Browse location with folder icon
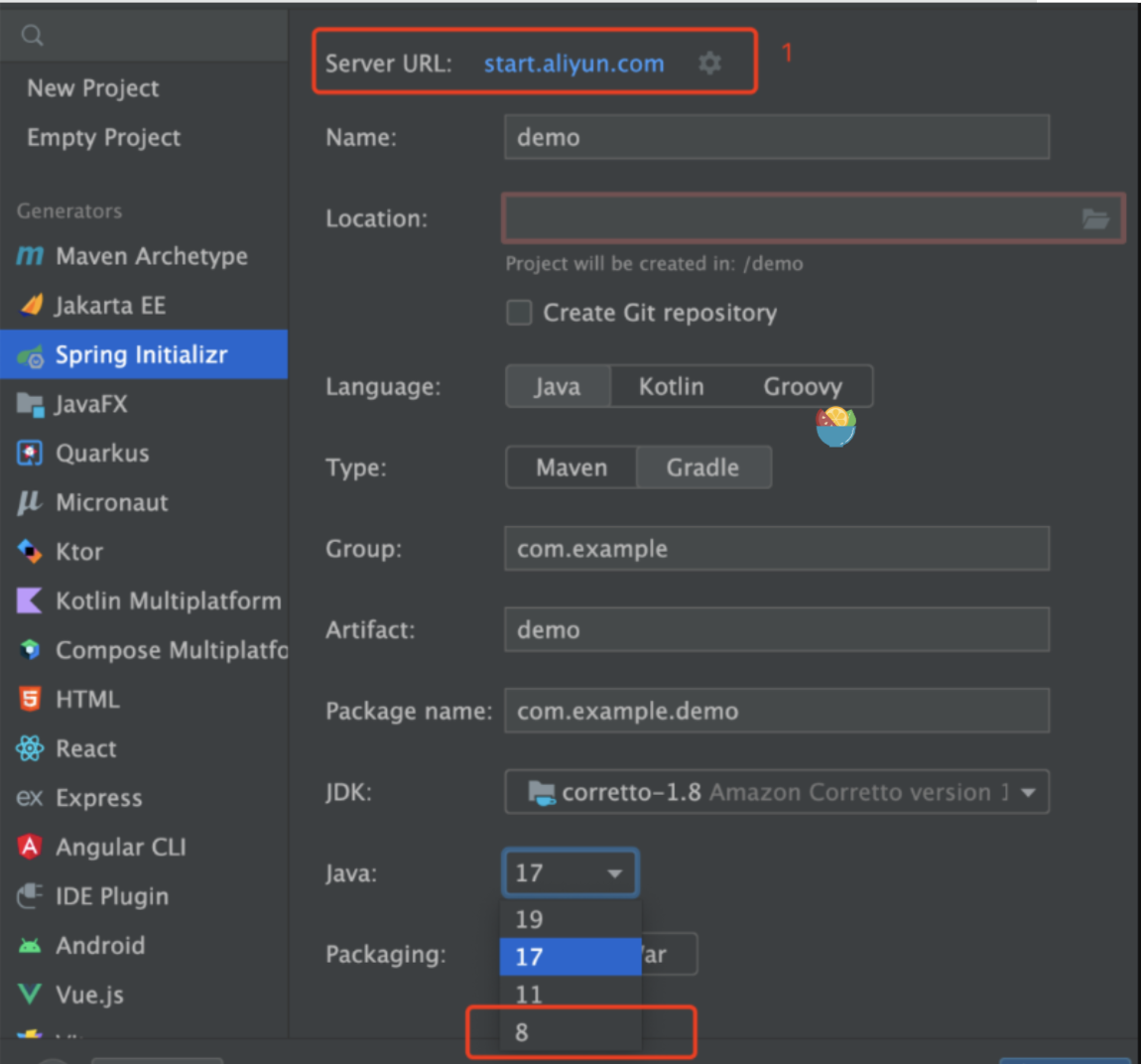1141x1064 pixels. (1095, 218)
